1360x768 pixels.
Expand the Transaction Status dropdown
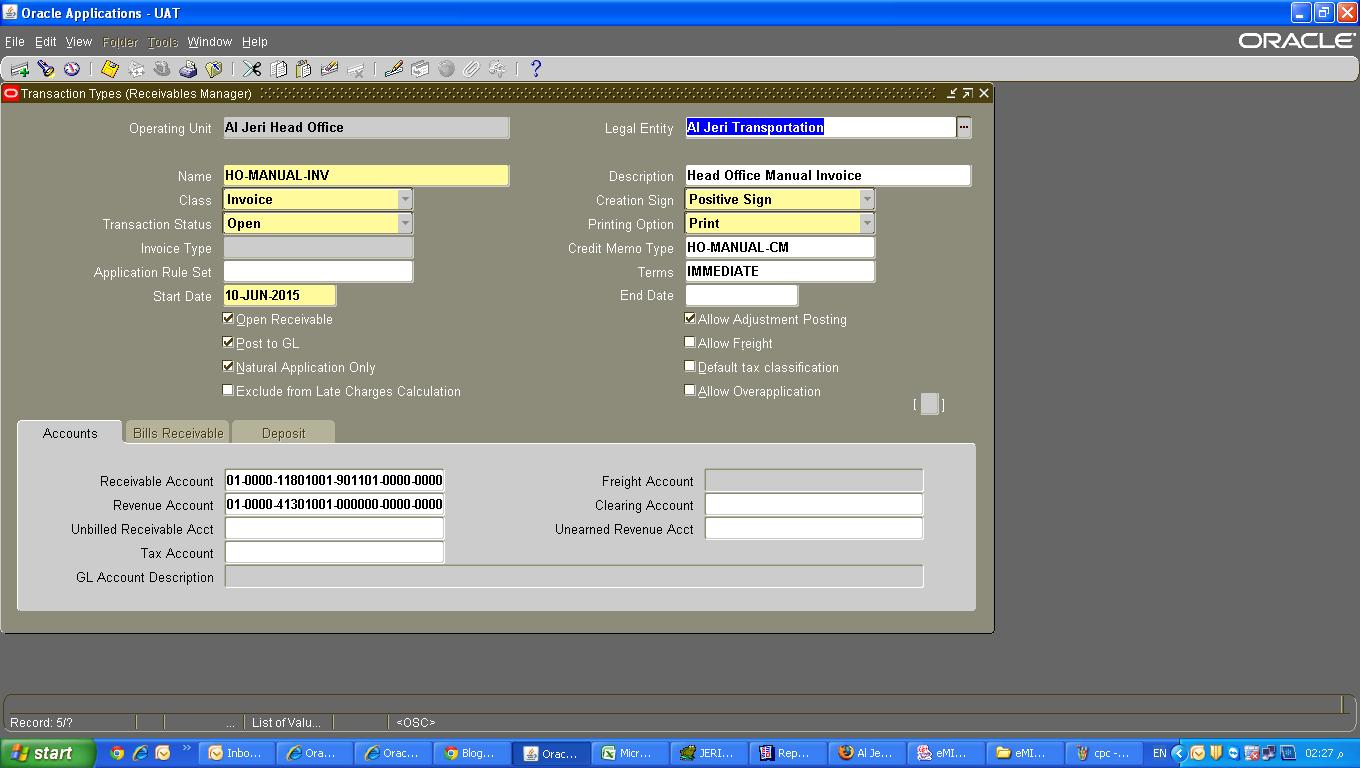pos(404,223)
